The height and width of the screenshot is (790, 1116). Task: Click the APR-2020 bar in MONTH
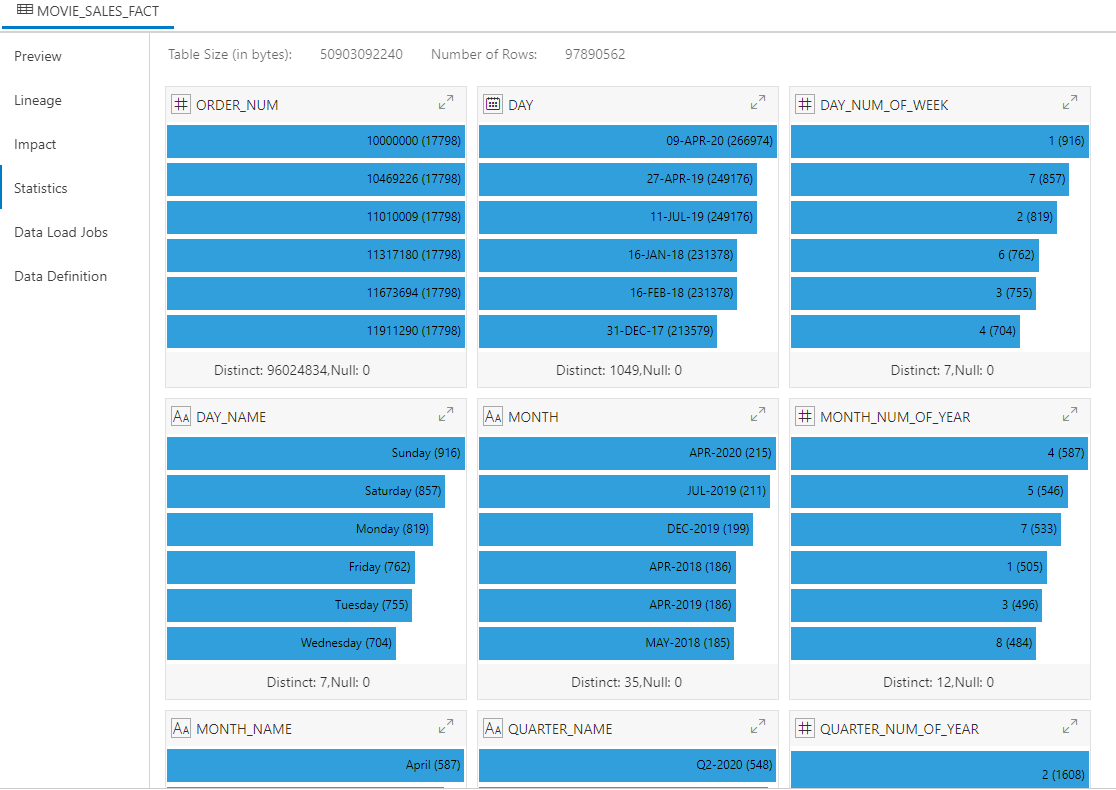point(627,453)
